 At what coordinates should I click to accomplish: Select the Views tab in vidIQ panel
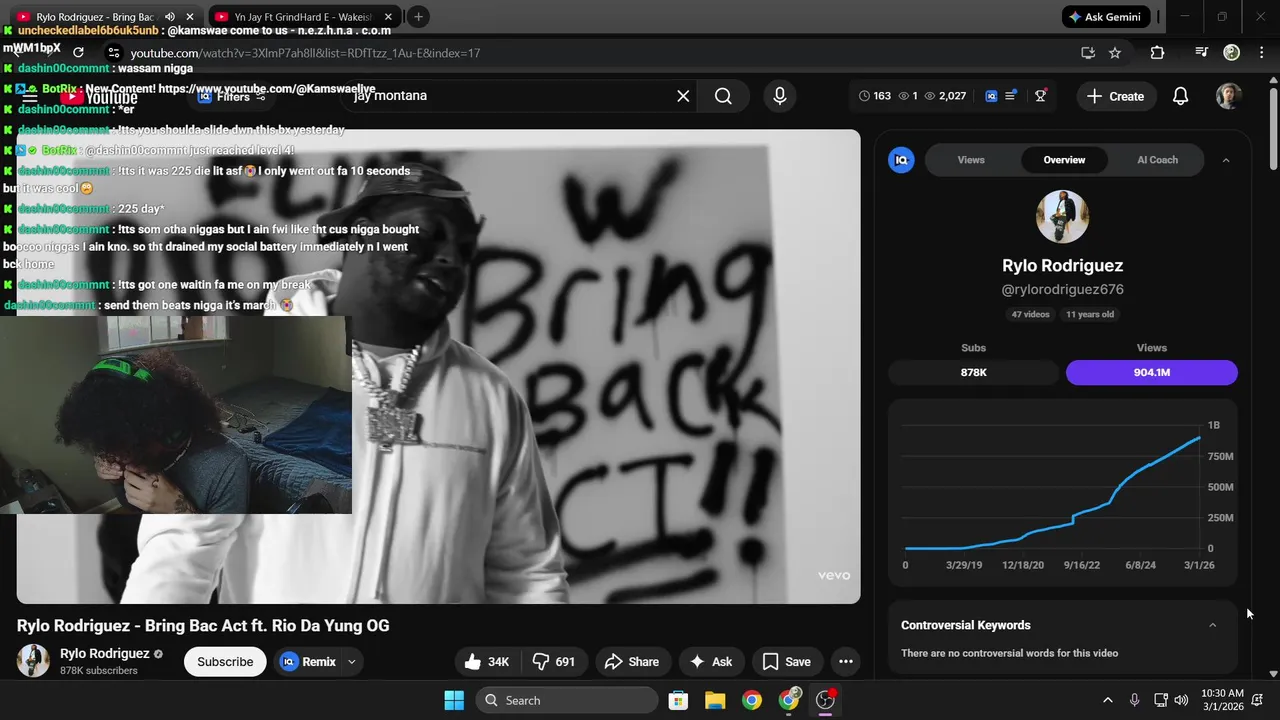tap(971, 160)
